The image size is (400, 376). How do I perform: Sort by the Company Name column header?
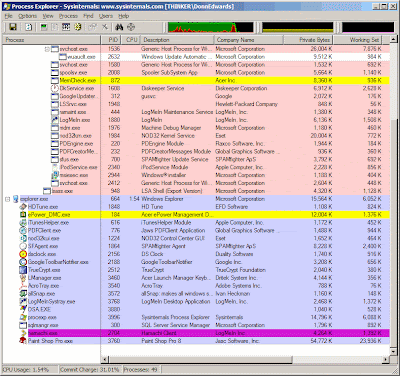249,40
